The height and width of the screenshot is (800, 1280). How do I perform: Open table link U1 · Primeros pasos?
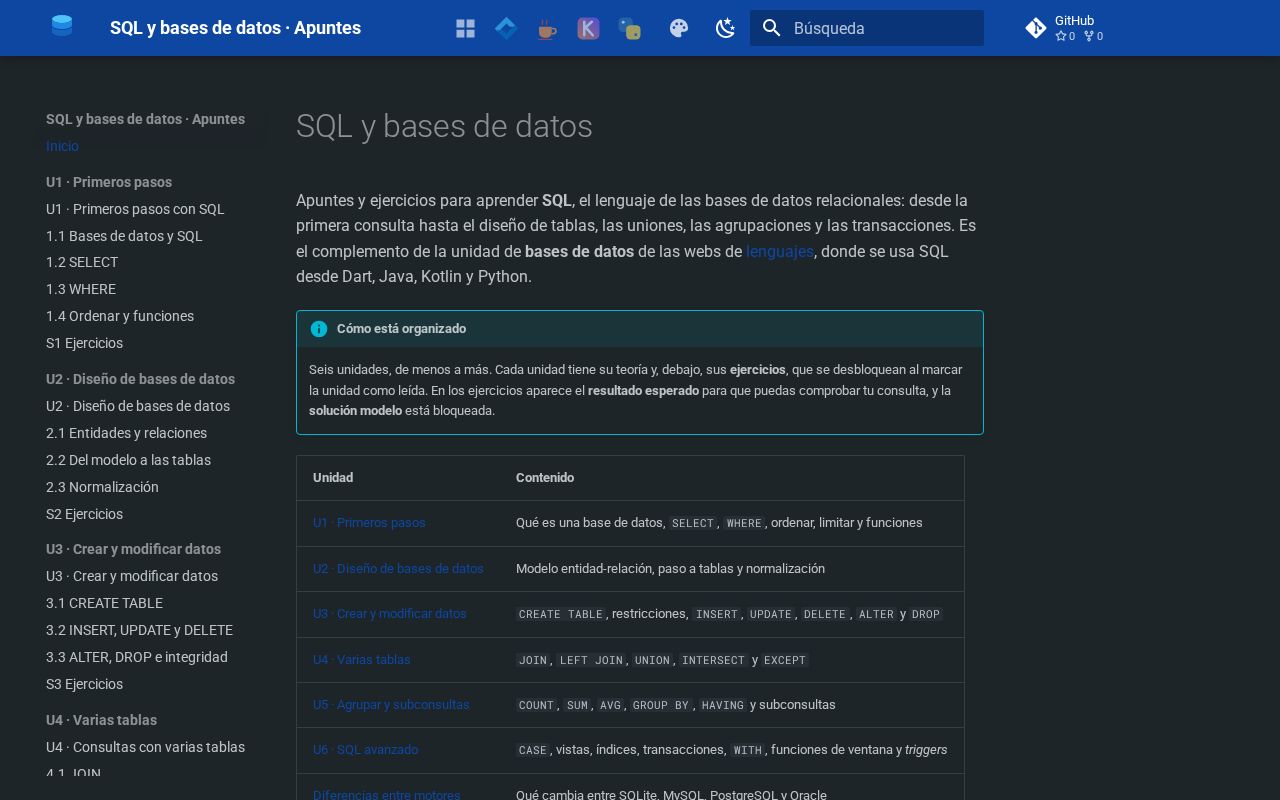point(369,523)
